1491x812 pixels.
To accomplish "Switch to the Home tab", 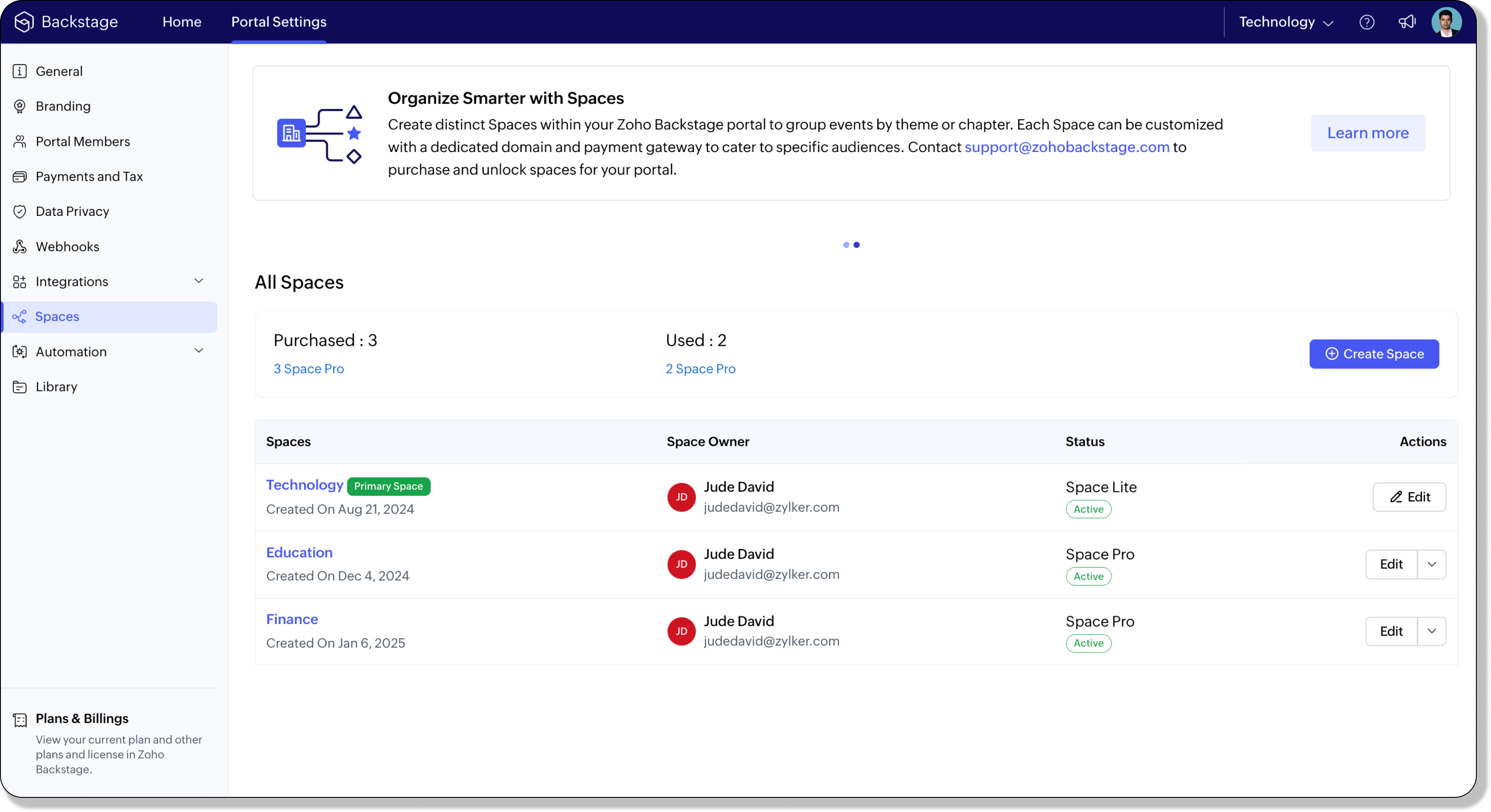I will [182, 22].
